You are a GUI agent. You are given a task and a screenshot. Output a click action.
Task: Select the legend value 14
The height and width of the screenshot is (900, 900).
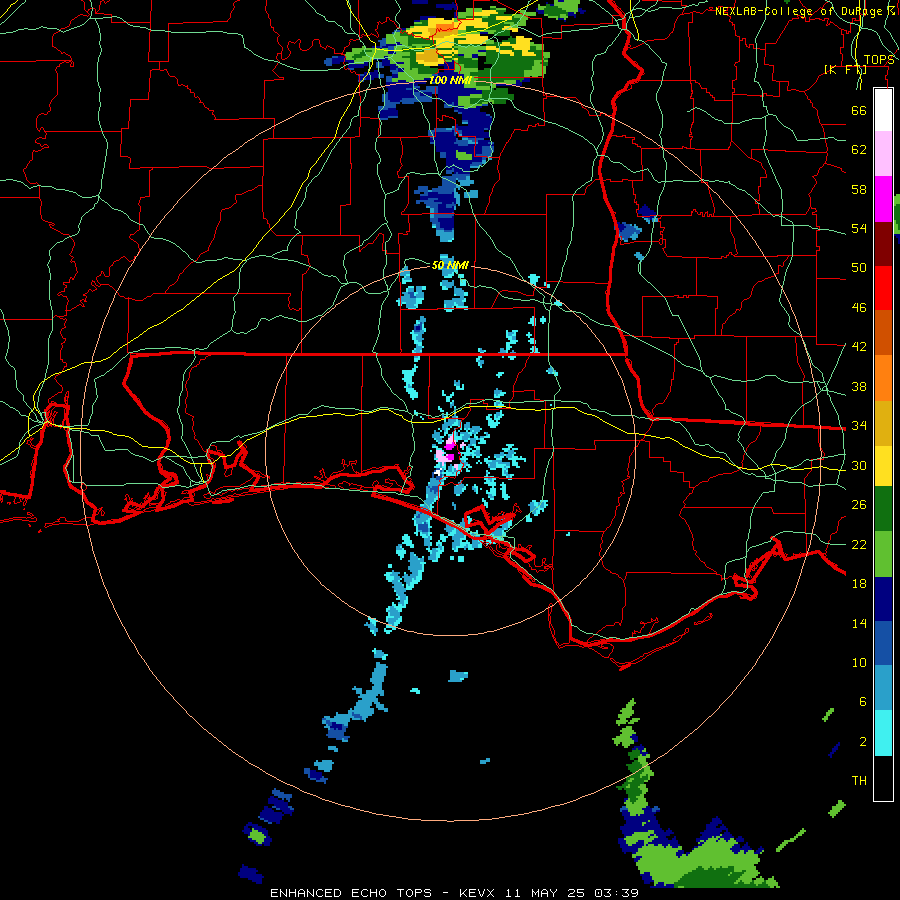(859, 624)
